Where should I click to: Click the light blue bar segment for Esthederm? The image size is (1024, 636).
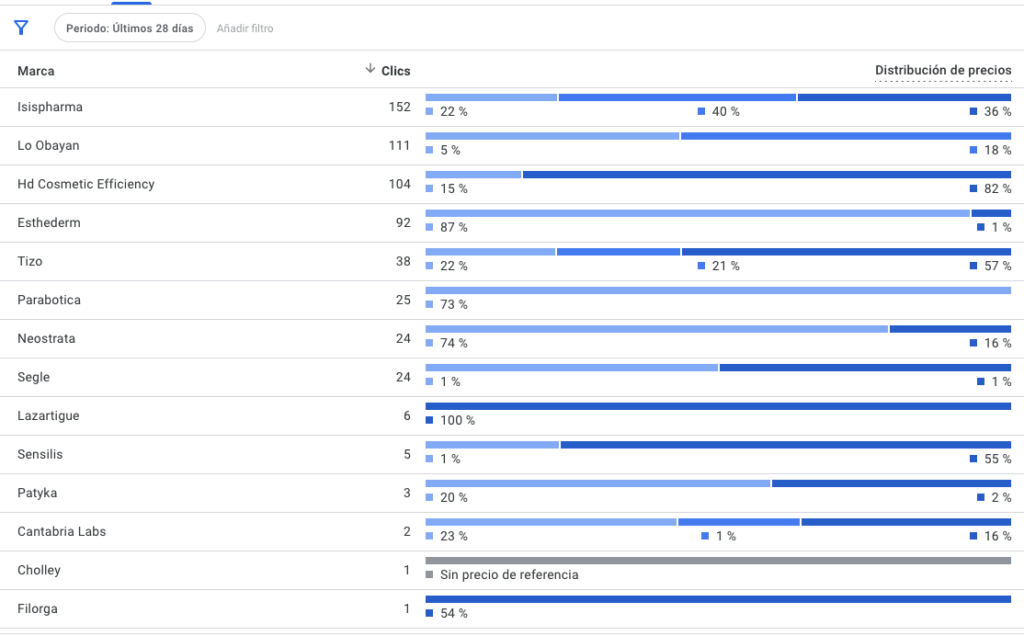697,213
